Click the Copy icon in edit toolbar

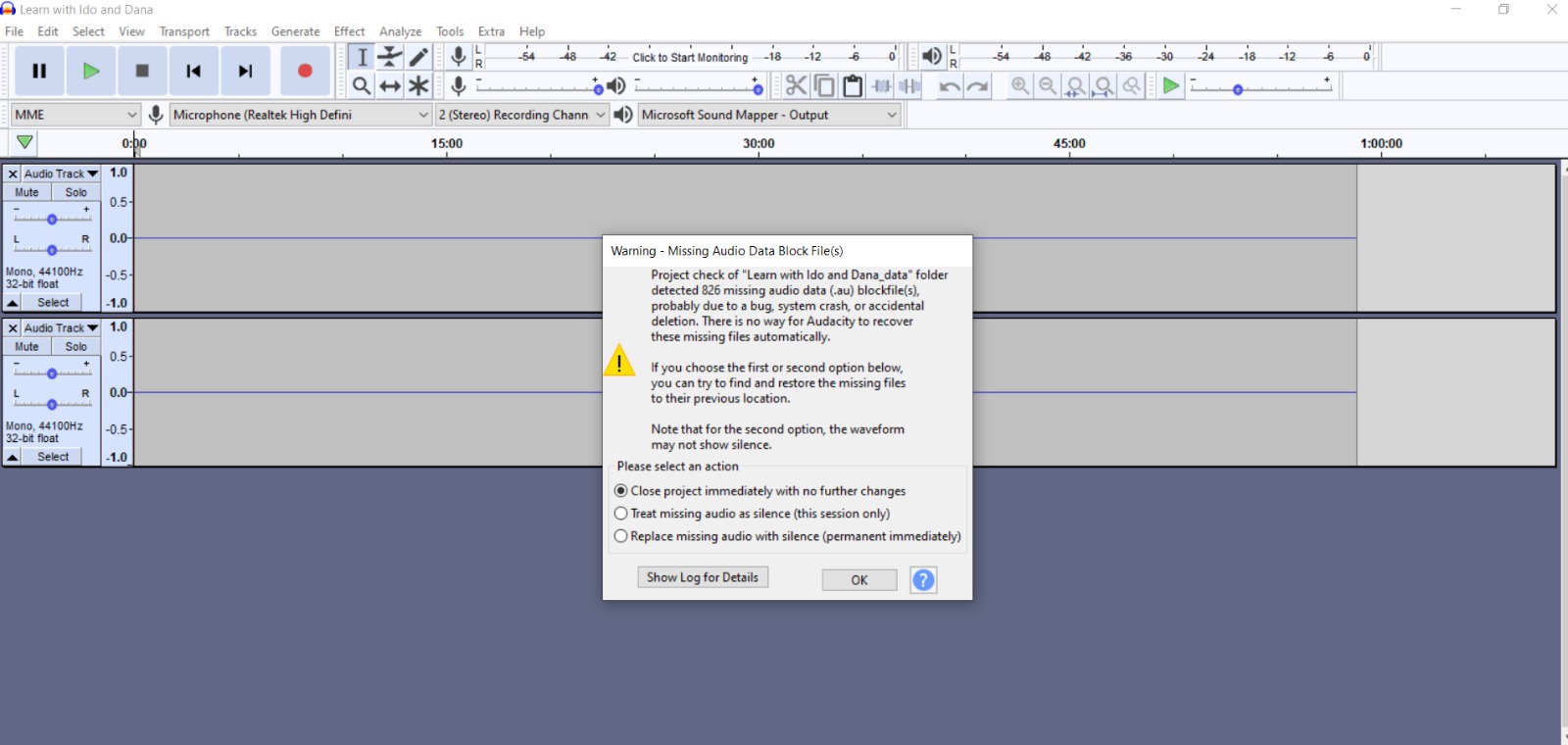(824, 86)
